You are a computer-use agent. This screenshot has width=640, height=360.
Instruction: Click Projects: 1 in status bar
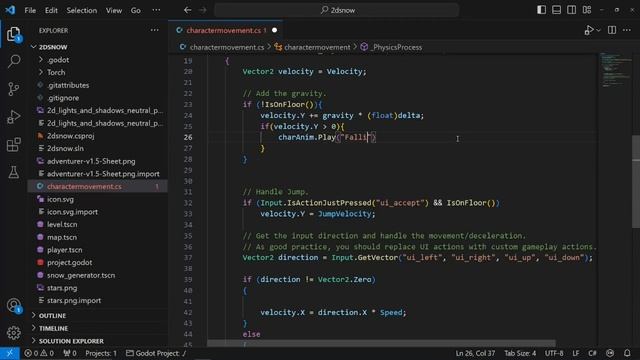(101, 353)
